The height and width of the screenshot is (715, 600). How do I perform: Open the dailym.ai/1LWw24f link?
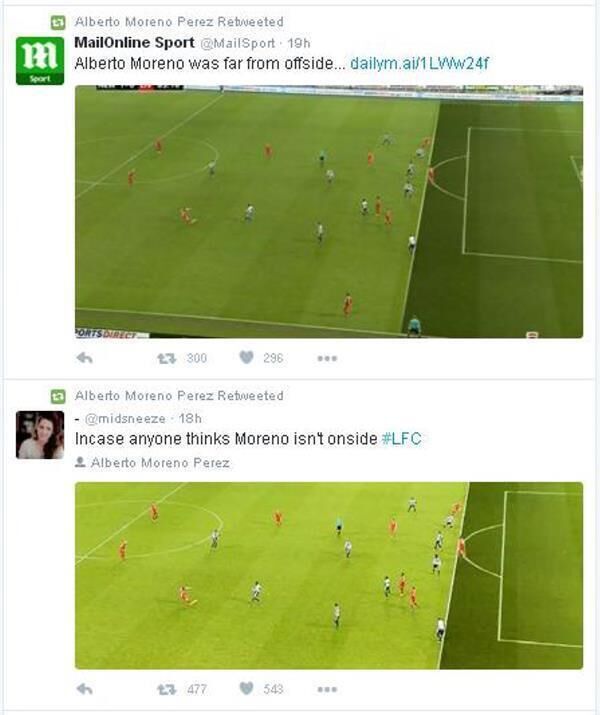pos(419,63)
